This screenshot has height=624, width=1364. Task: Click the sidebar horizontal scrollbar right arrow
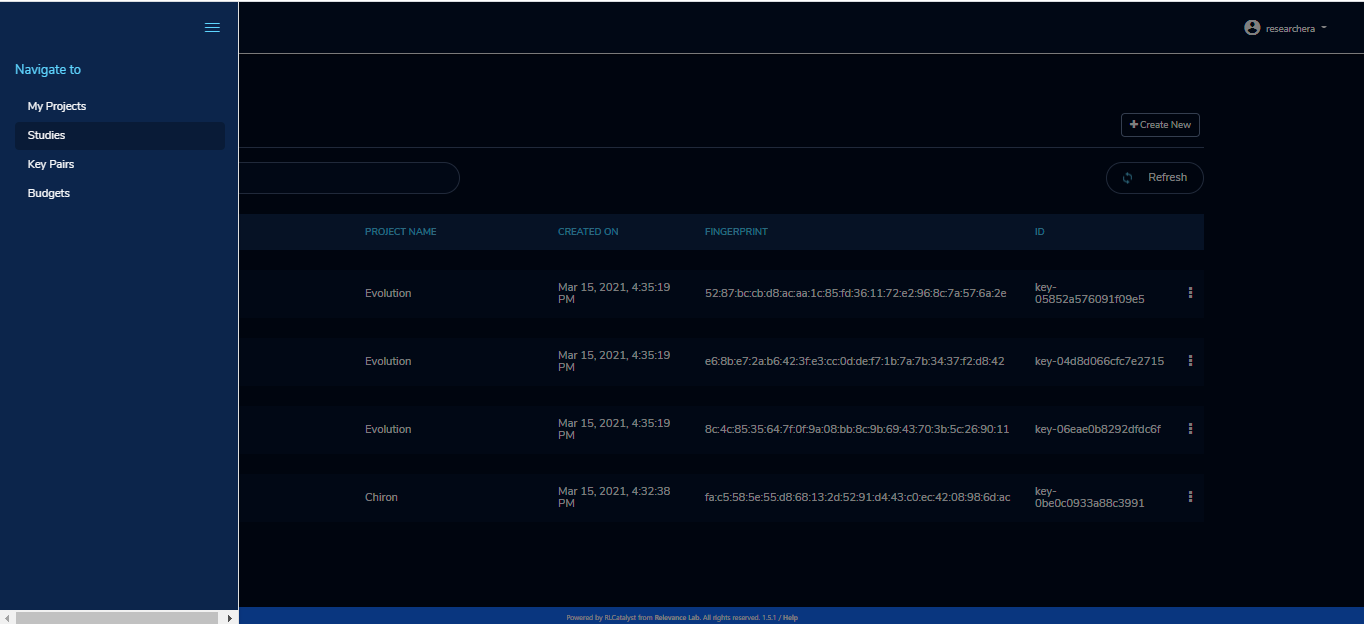click(230, 618)
